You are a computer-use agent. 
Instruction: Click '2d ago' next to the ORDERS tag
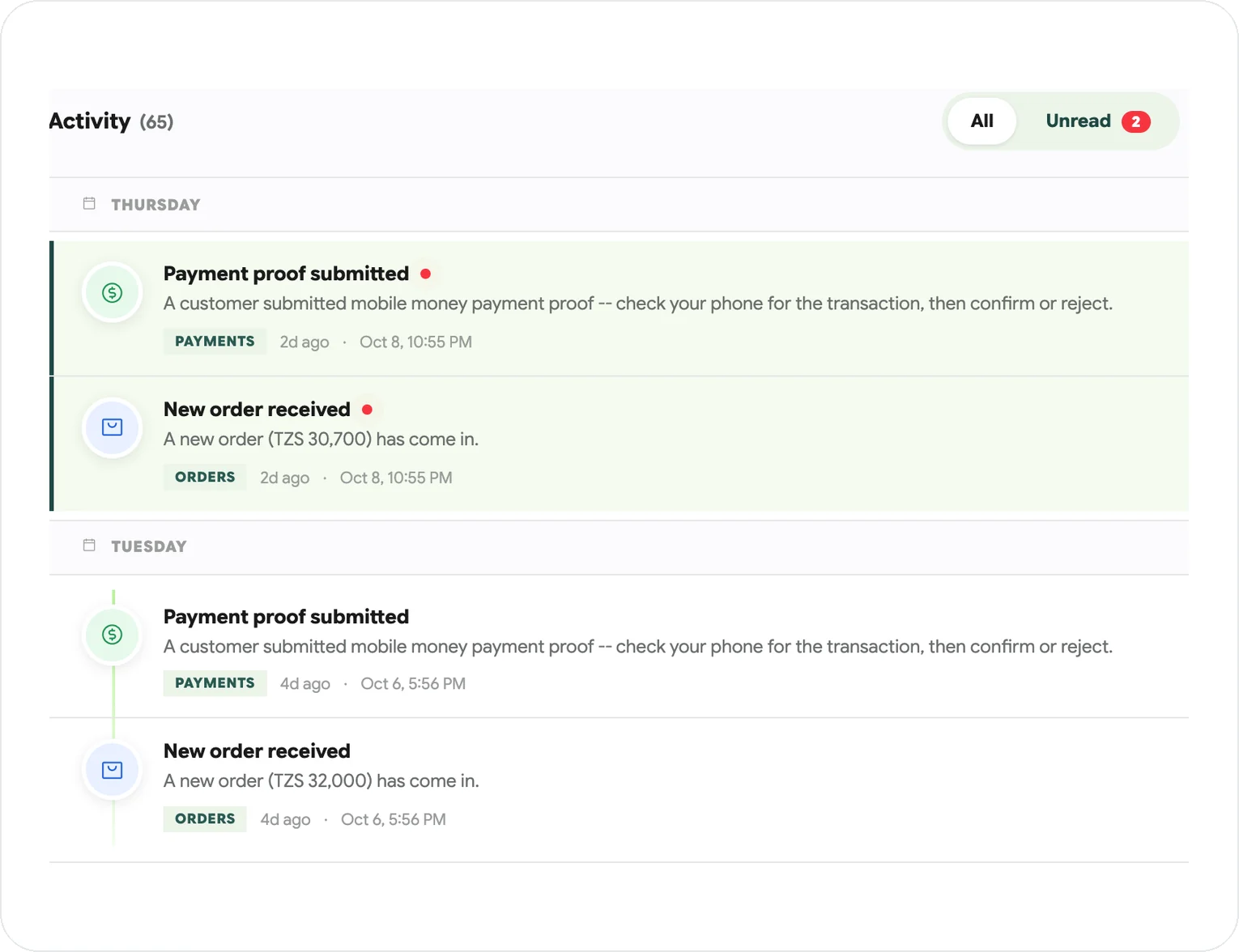coord(284,478)
